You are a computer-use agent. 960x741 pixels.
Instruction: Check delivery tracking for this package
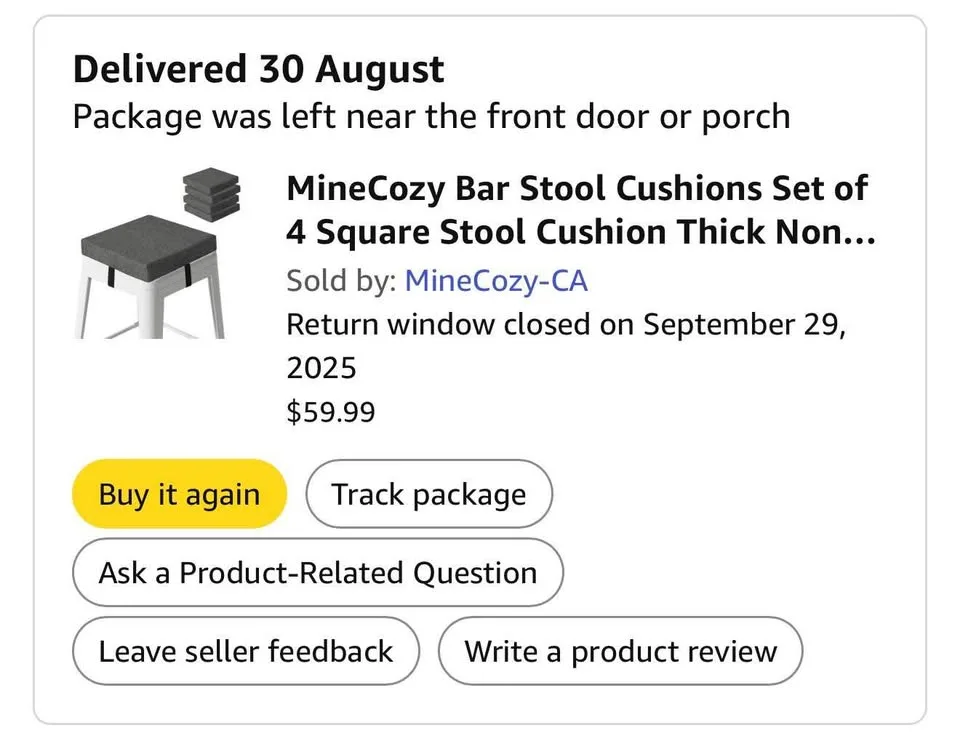(x=429, y=493)
